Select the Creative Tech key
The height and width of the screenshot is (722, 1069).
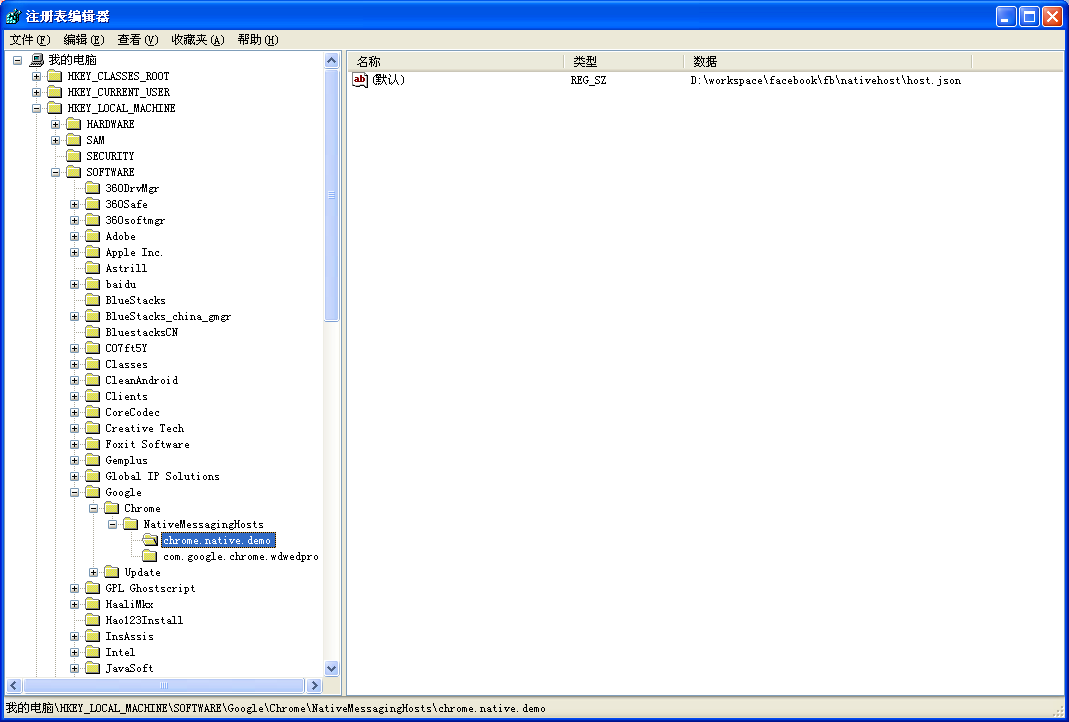(x=145, y=428)
